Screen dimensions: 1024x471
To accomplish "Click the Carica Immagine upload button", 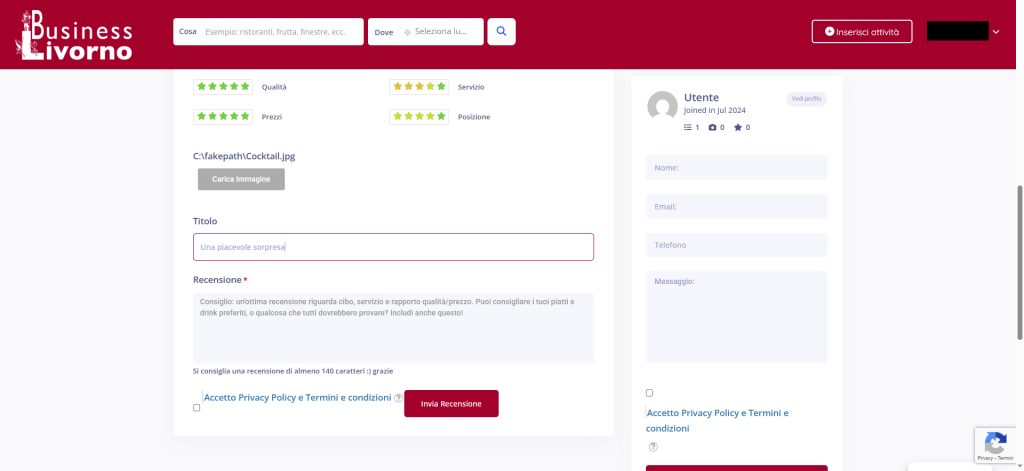I will tap(241, 179).
